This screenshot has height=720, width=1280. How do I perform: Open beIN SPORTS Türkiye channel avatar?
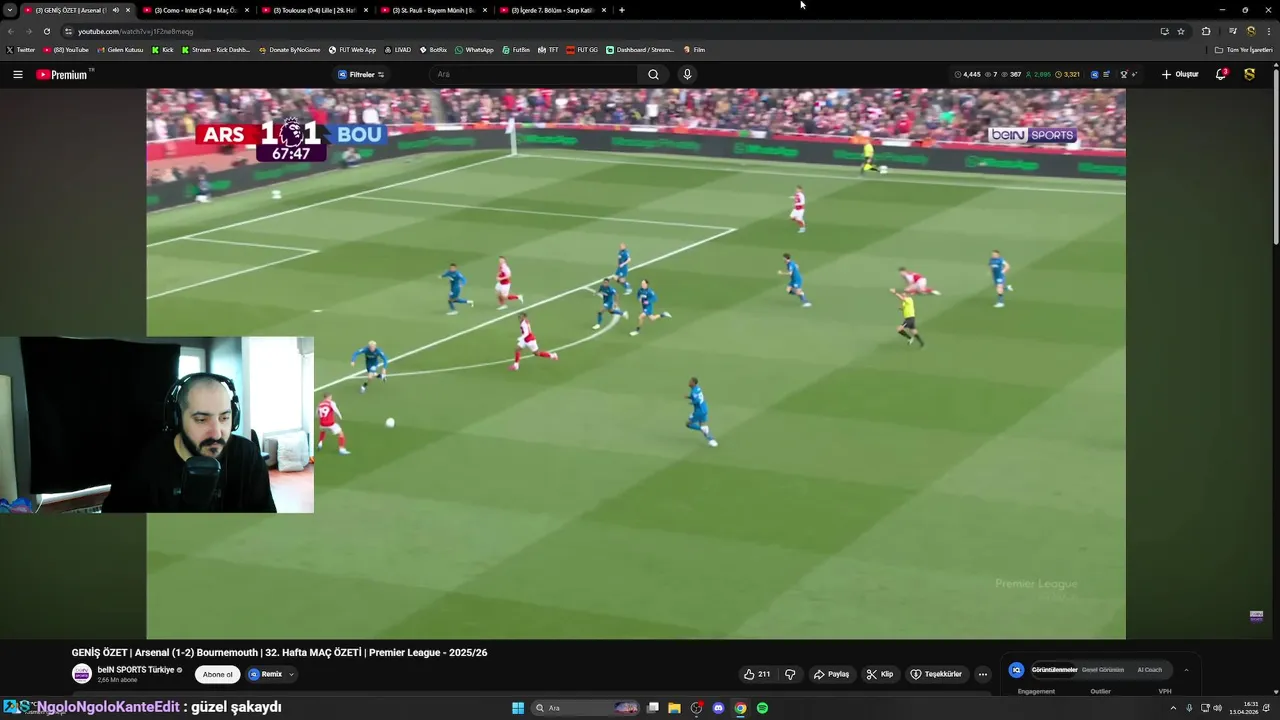(82, 674)
